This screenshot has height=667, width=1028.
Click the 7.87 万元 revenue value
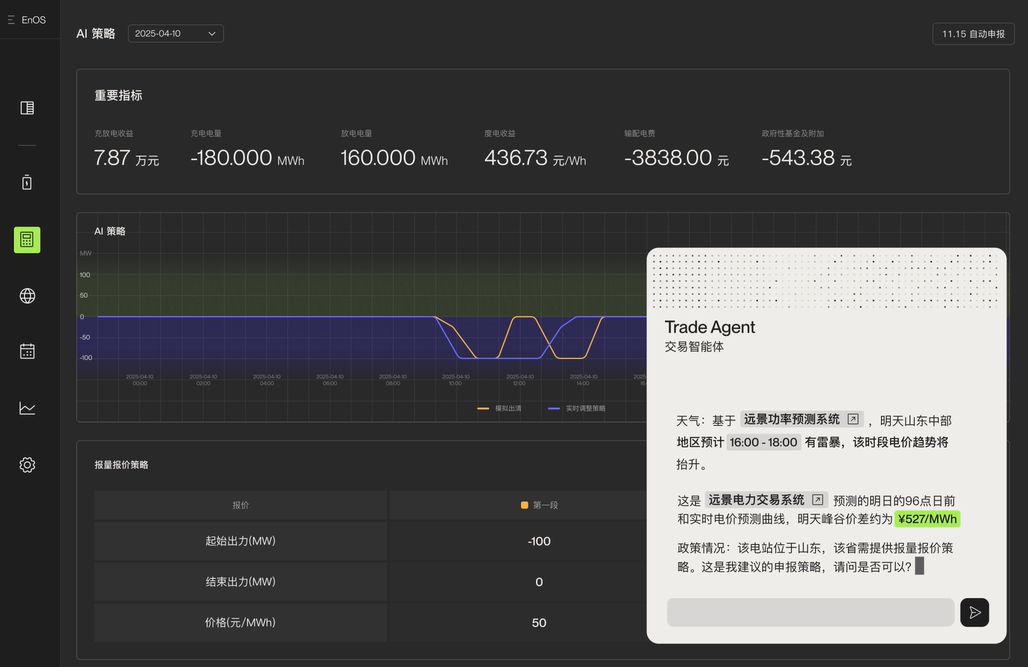point(127,158)
